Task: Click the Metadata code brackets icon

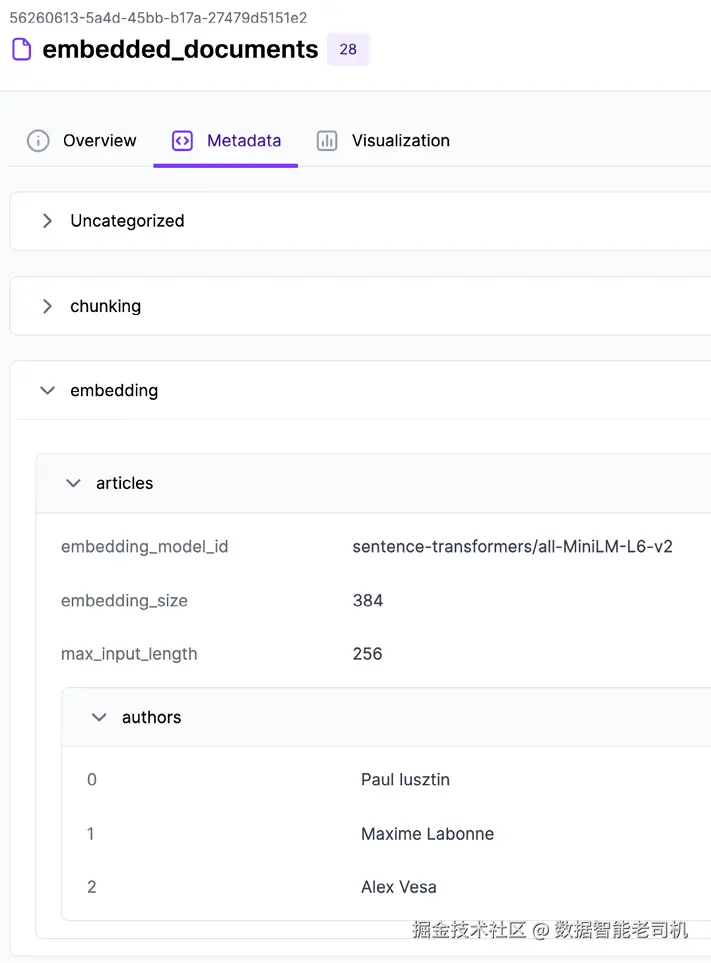Action: coord(182,141)
